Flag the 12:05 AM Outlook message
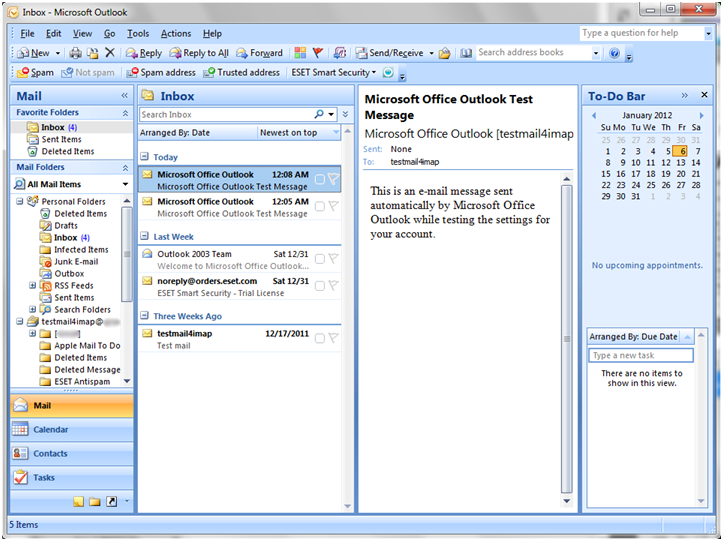 (333, 206)
